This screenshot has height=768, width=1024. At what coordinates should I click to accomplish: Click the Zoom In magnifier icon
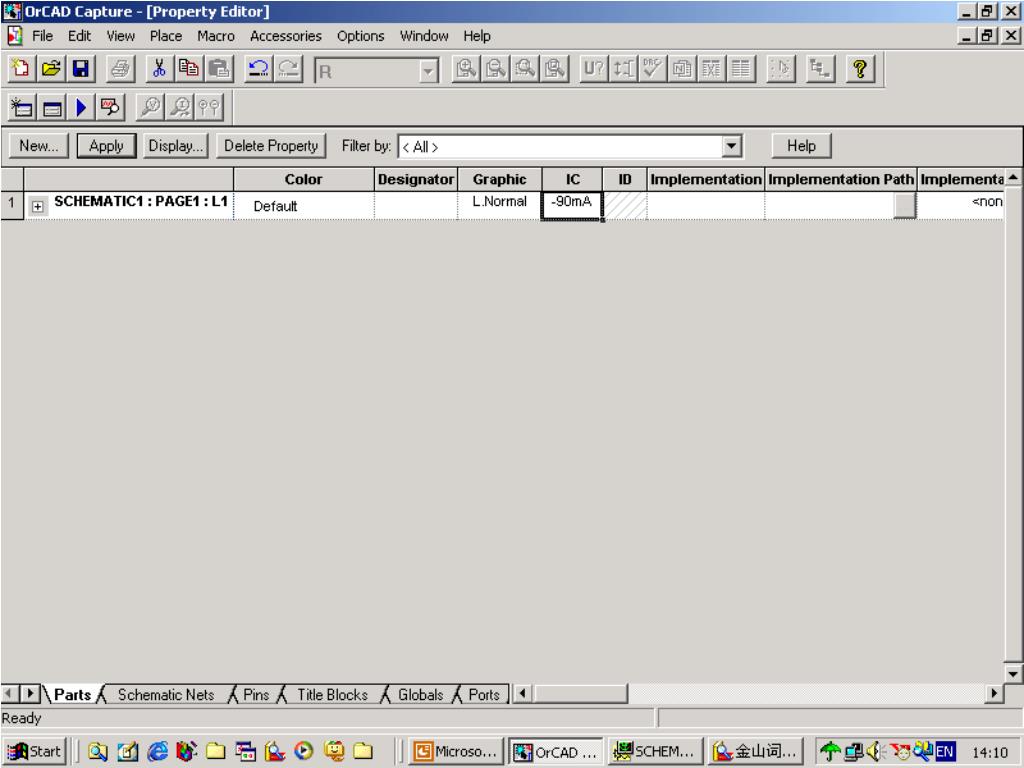(x=466, y=69)
